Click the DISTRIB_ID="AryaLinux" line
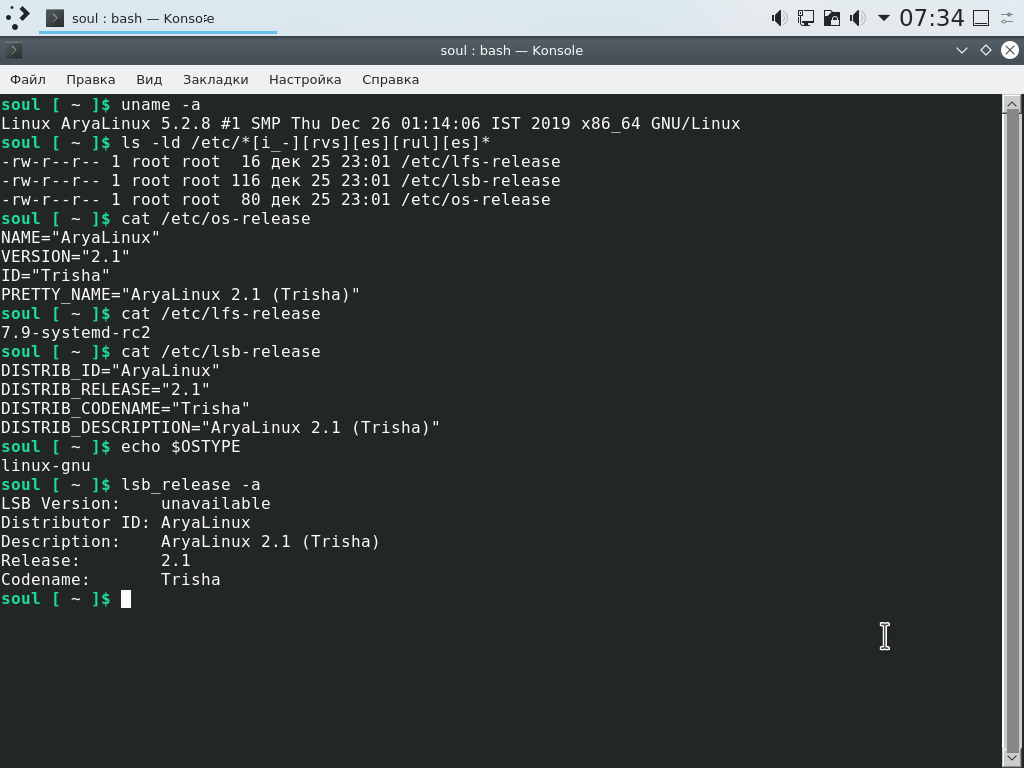This screenshot has height=768, width=1024. pos(110,370)
